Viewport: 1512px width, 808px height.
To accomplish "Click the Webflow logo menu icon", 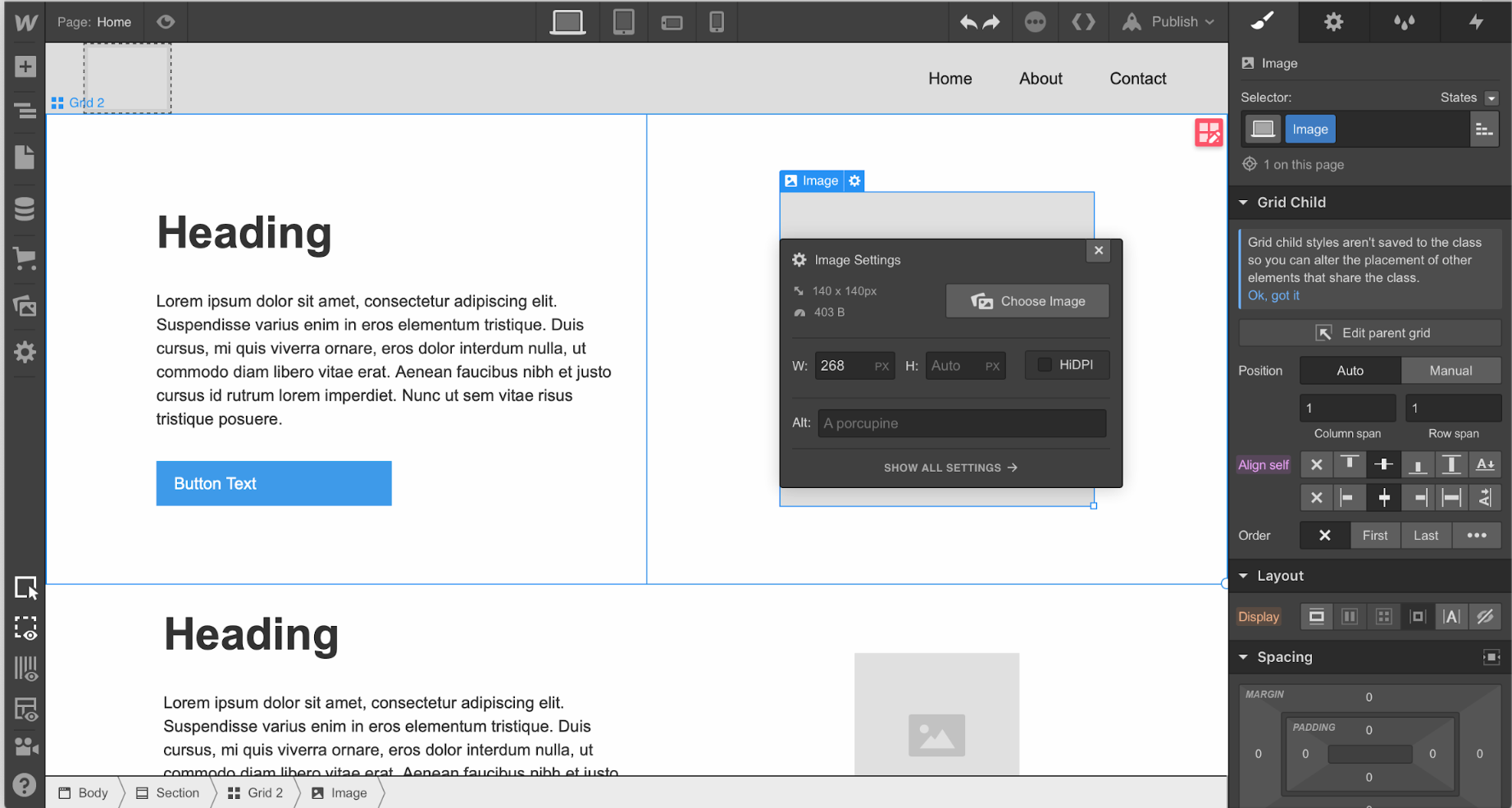I will (x=25, y=22).
